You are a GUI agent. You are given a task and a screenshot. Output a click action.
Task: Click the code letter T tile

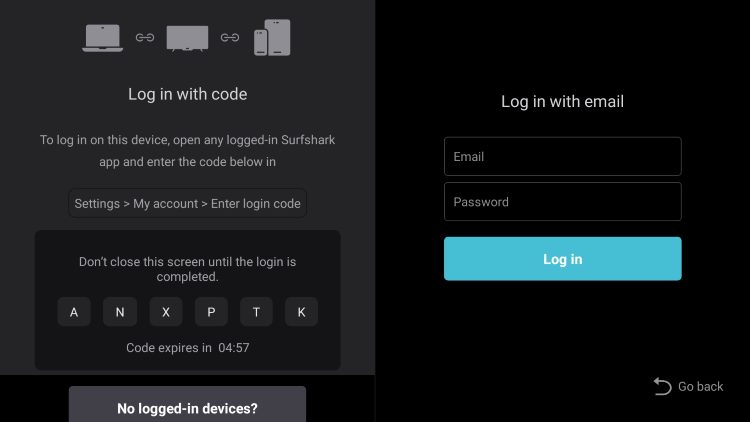[256, 312]
